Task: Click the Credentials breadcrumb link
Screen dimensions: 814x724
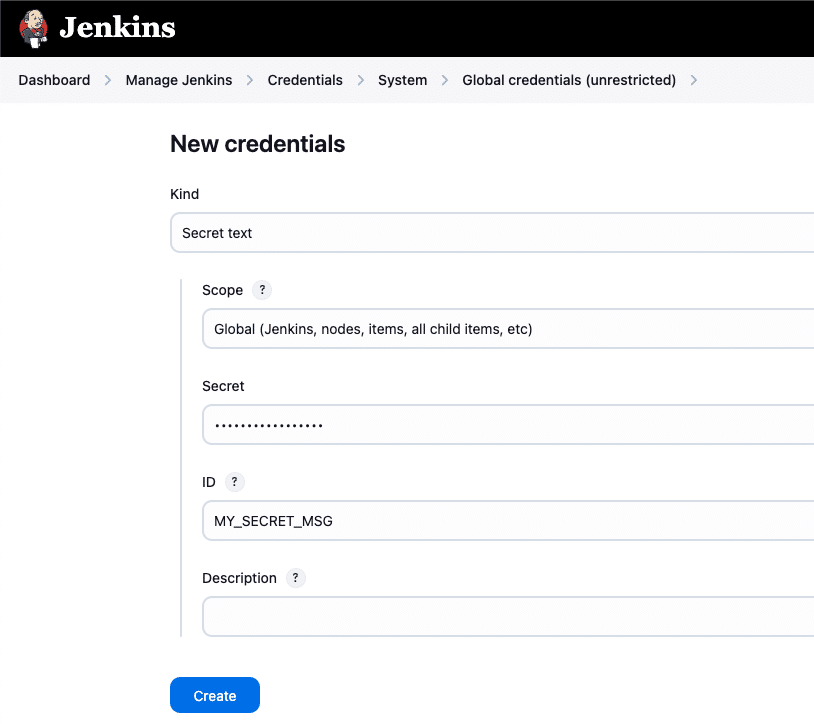Action: point(305,80)
